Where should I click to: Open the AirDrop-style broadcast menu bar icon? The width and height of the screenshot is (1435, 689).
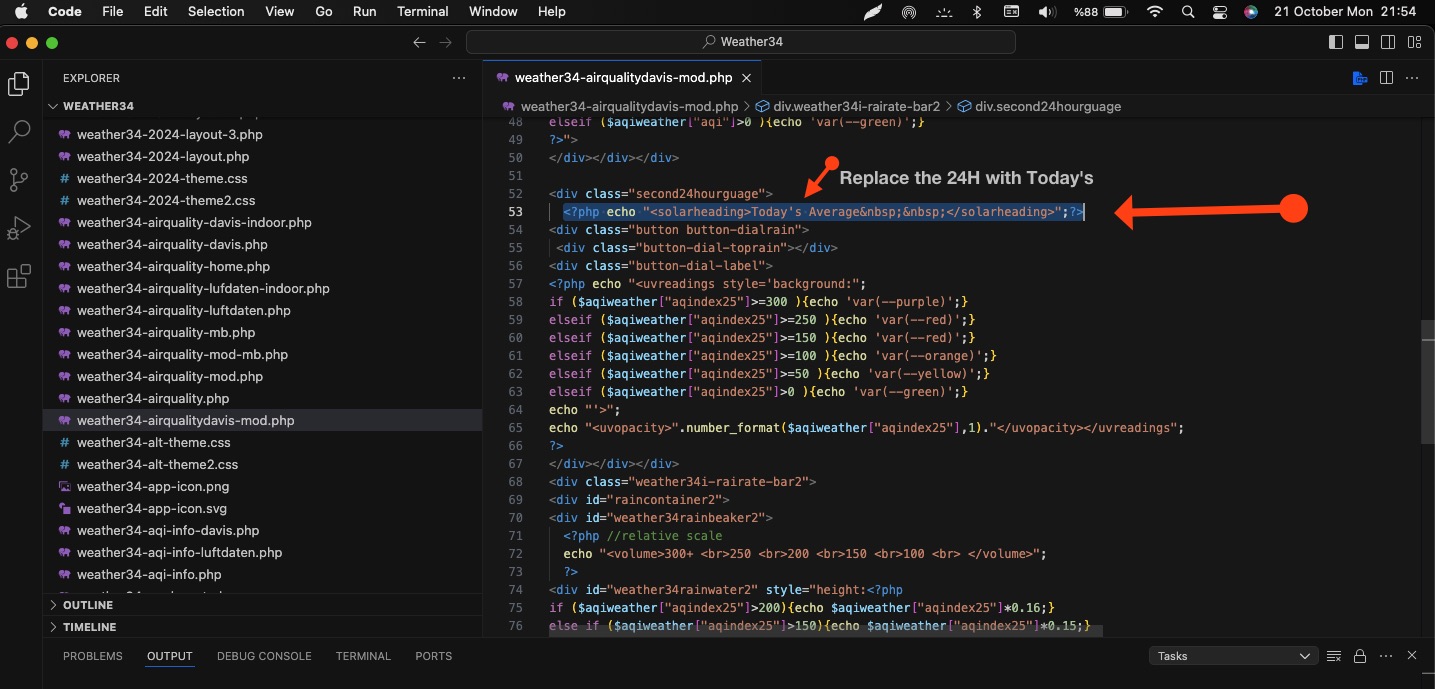click(909, 12)
